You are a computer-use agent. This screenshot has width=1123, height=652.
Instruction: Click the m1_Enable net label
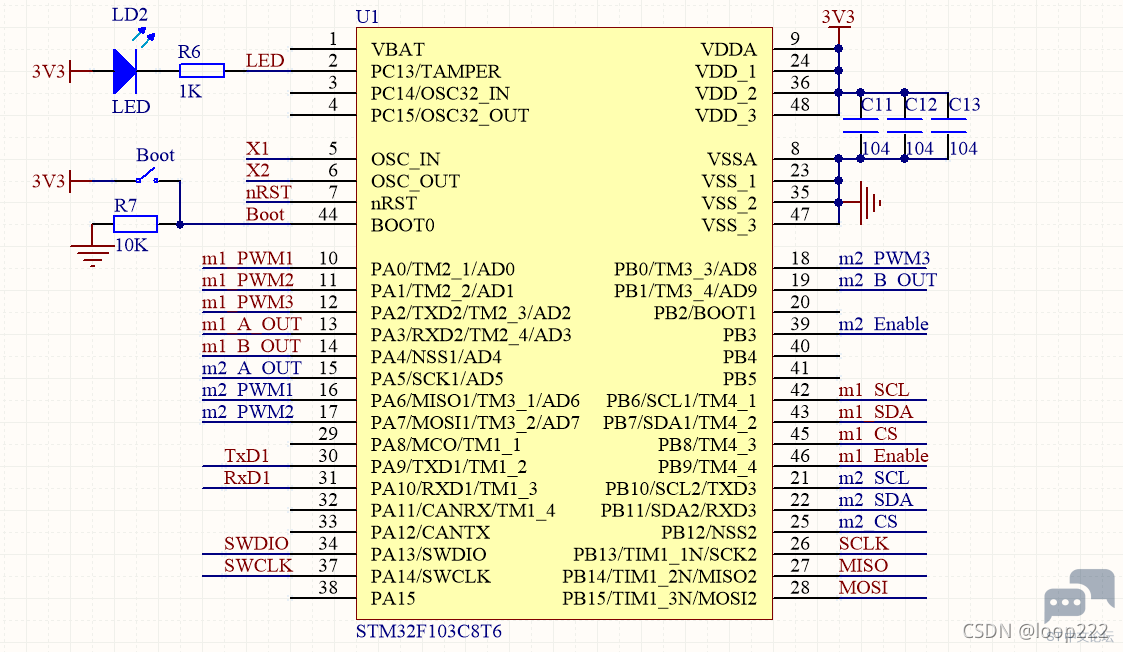click(x=884, y=456)
